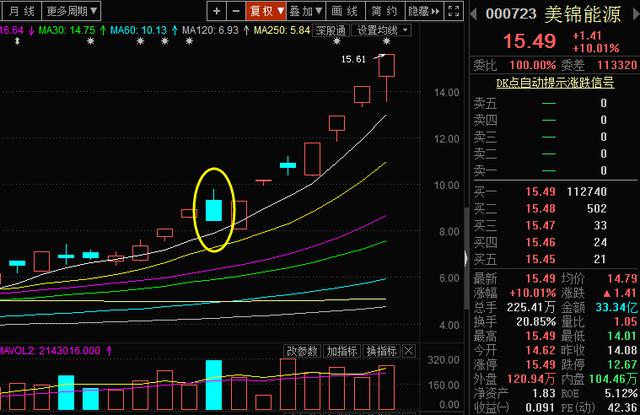Switch to 简约 simple mode
The width and height of the screenshot is (640, 415).
(384, 11)
